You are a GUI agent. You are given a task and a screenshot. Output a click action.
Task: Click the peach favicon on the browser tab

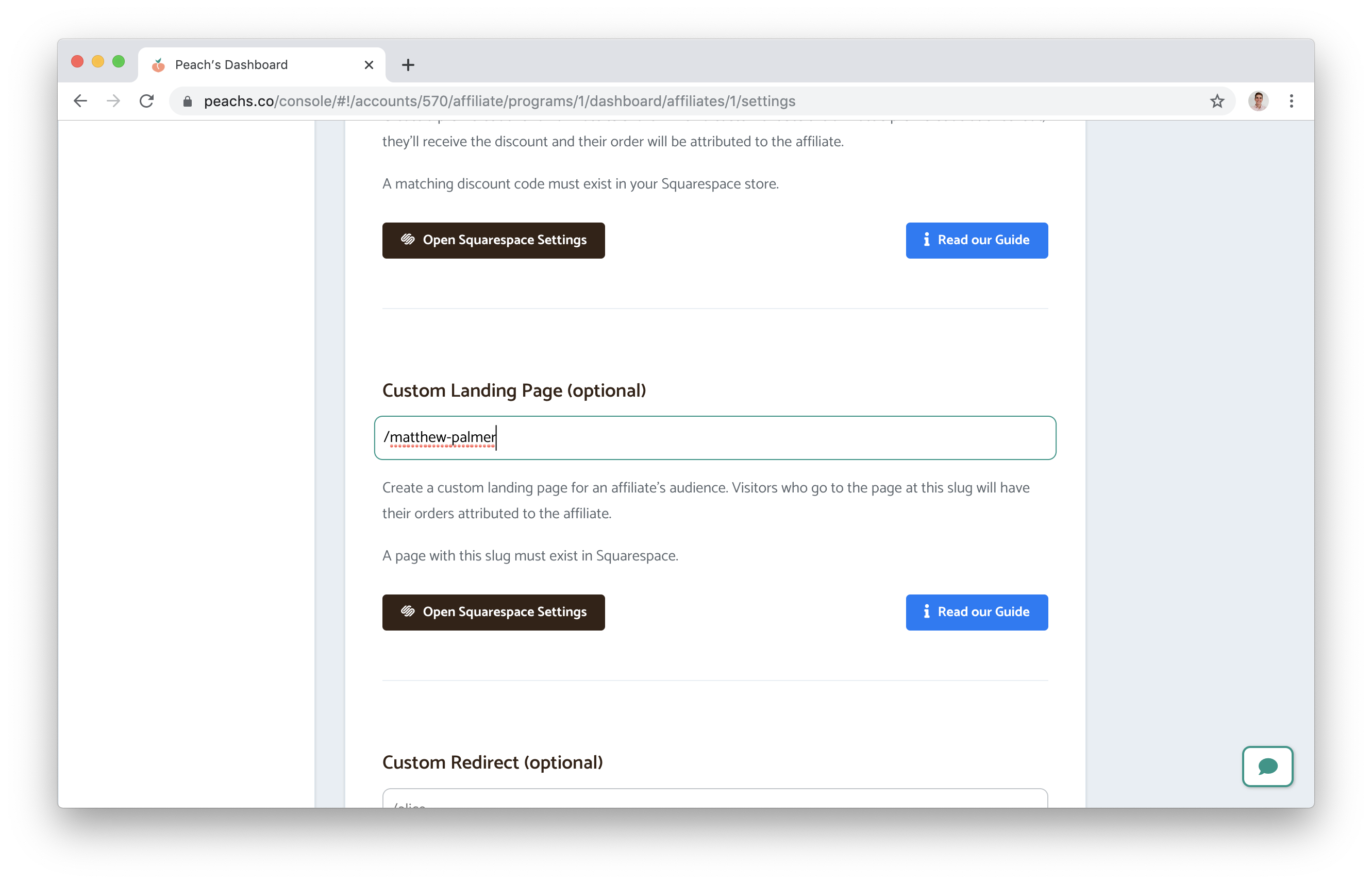(x=159, y=64)
